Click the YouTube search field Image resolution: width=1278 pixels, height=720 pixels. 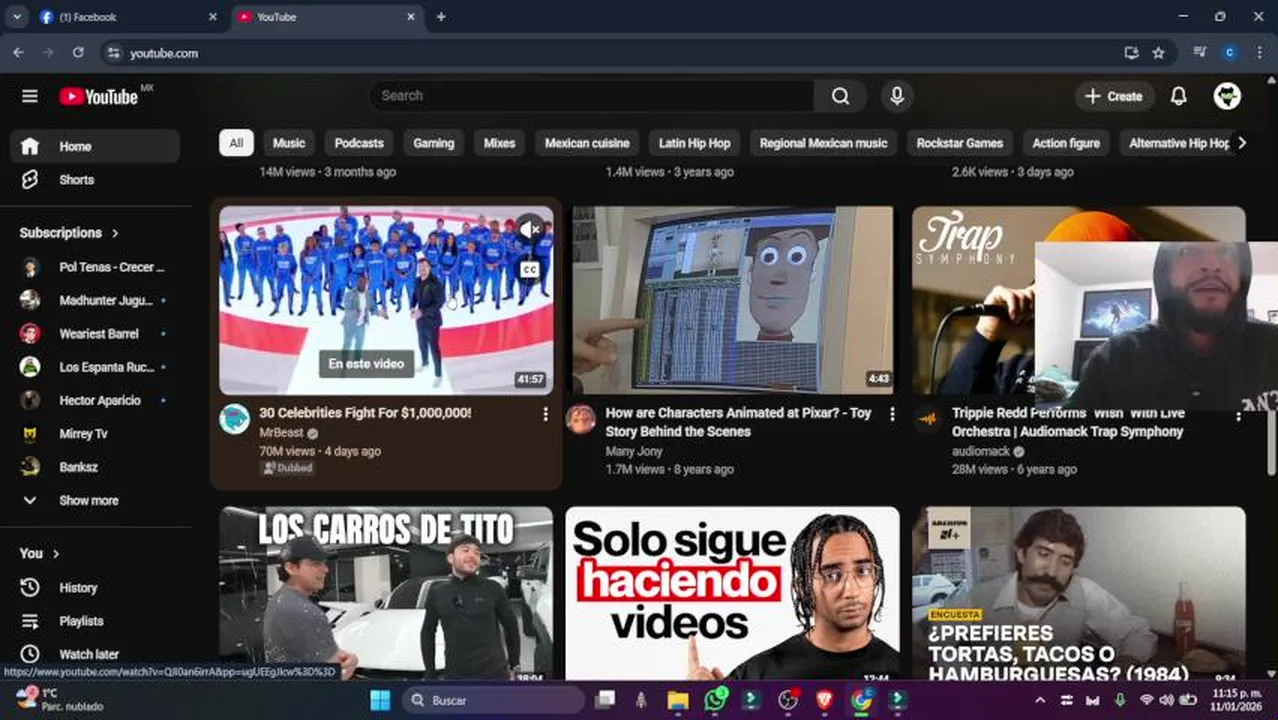(x=592, y=96)
